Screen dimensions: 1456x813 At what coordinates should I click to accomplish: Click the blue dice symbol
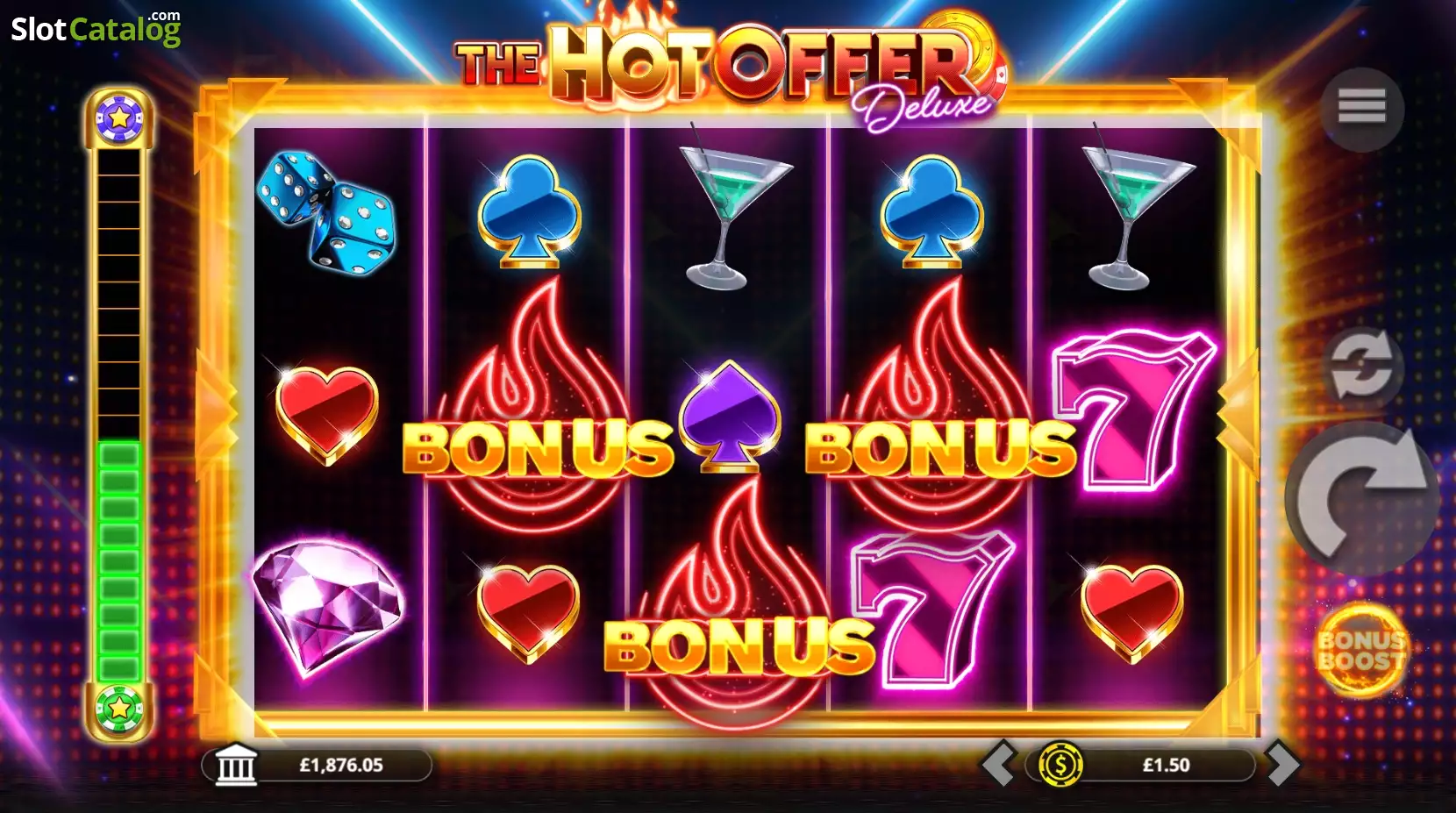[325, 210]
